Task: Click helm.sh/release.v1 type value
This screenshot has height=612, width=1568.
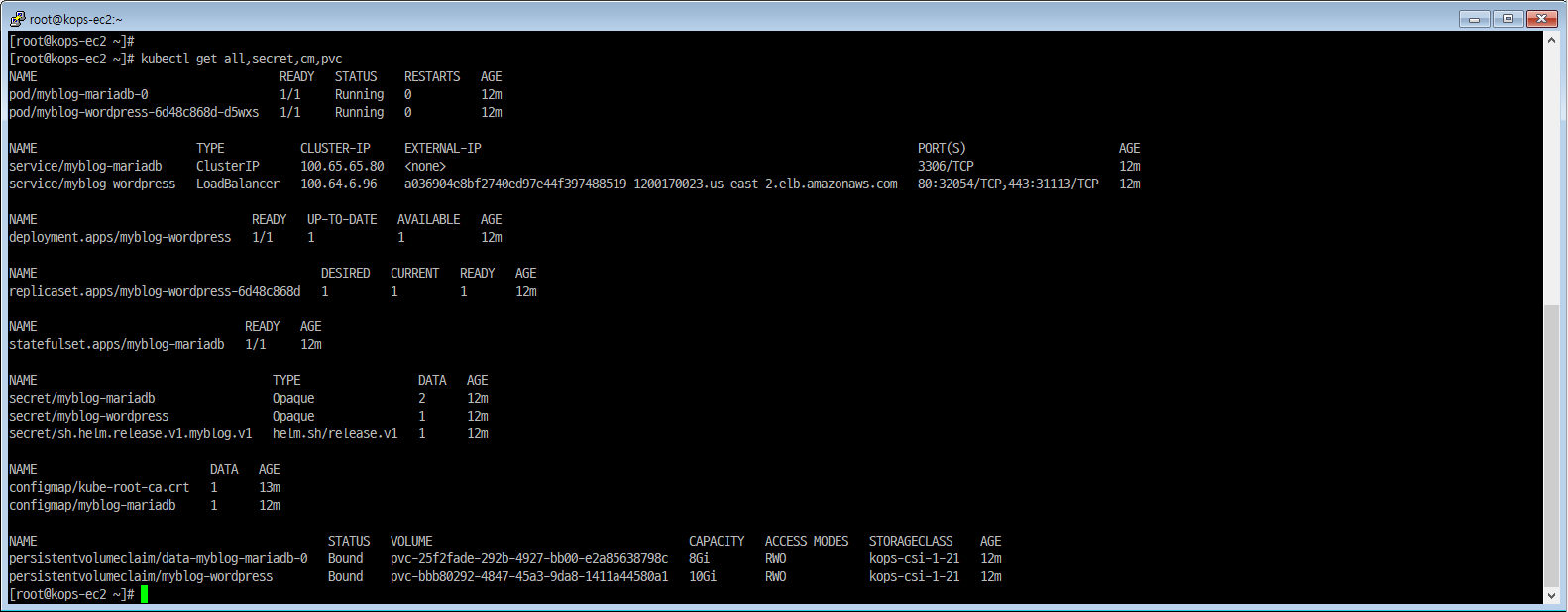Action: [x=335, y=433]
